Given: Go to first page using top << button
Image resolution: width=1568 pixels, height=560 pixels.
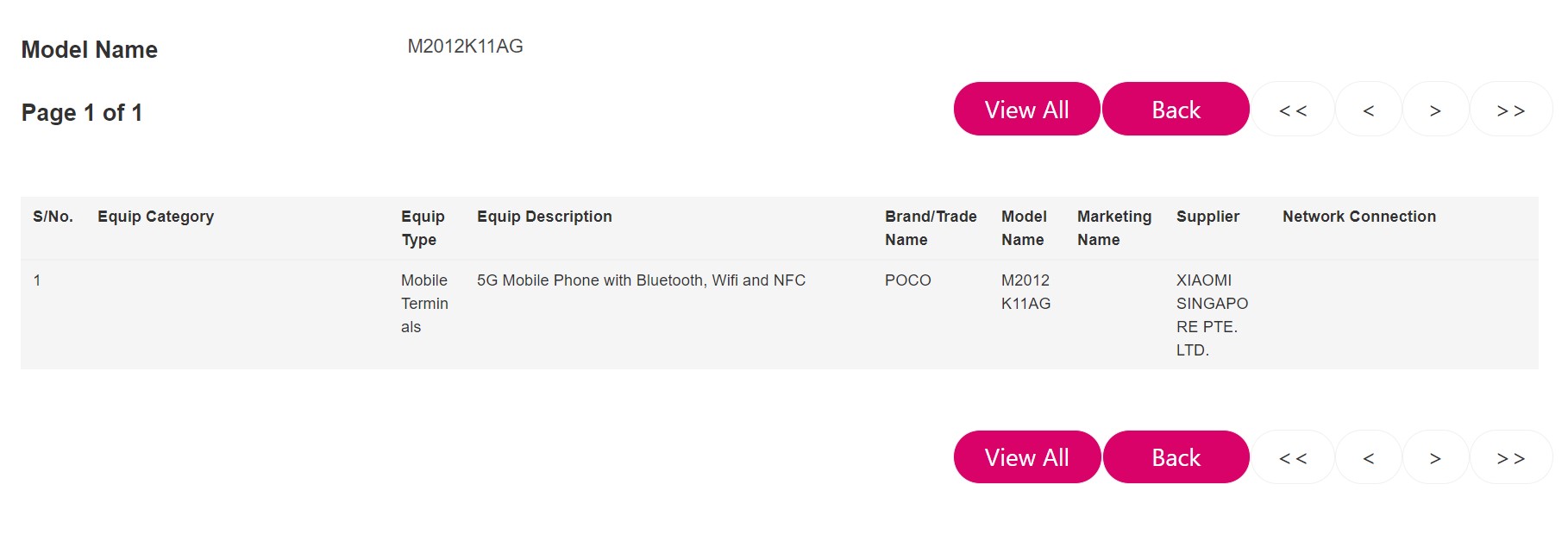Looking at the screenshot, I should pyautogui.click(x=1293, y=110).
